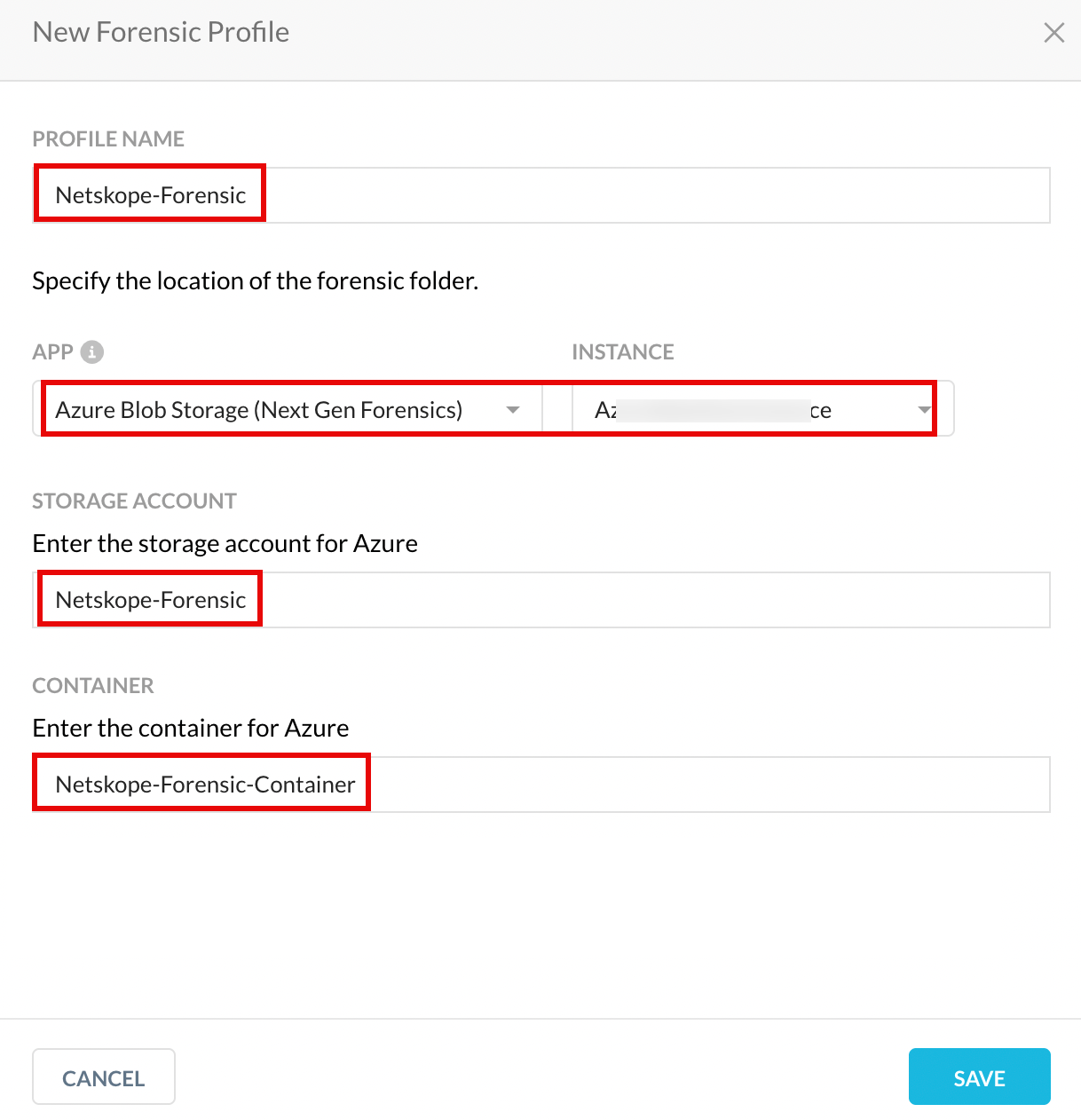Click the CONTAINER heading

[93, 686]
